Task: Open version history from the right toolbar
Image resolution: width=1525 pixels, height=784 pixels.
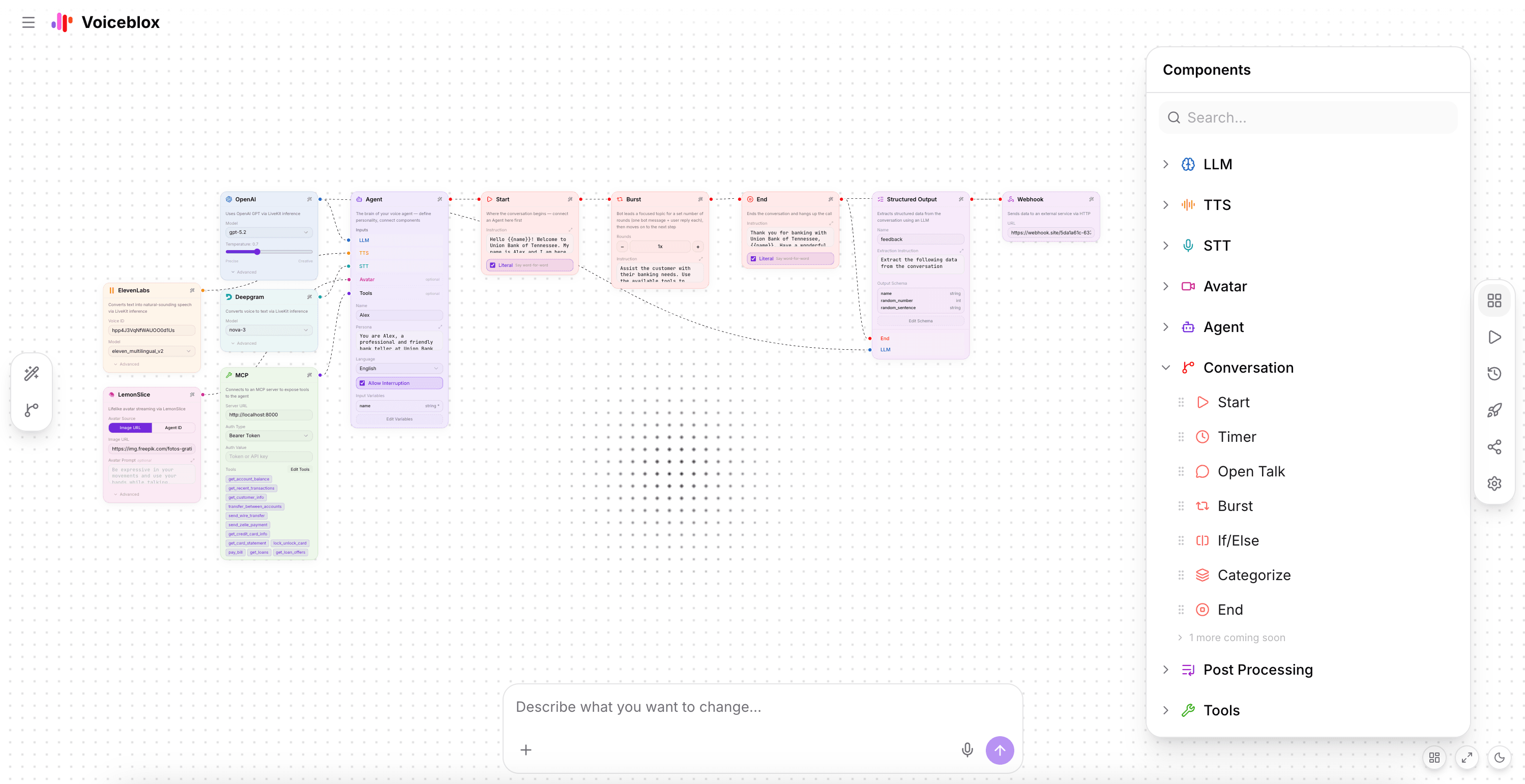Action: coord(1495,373)
